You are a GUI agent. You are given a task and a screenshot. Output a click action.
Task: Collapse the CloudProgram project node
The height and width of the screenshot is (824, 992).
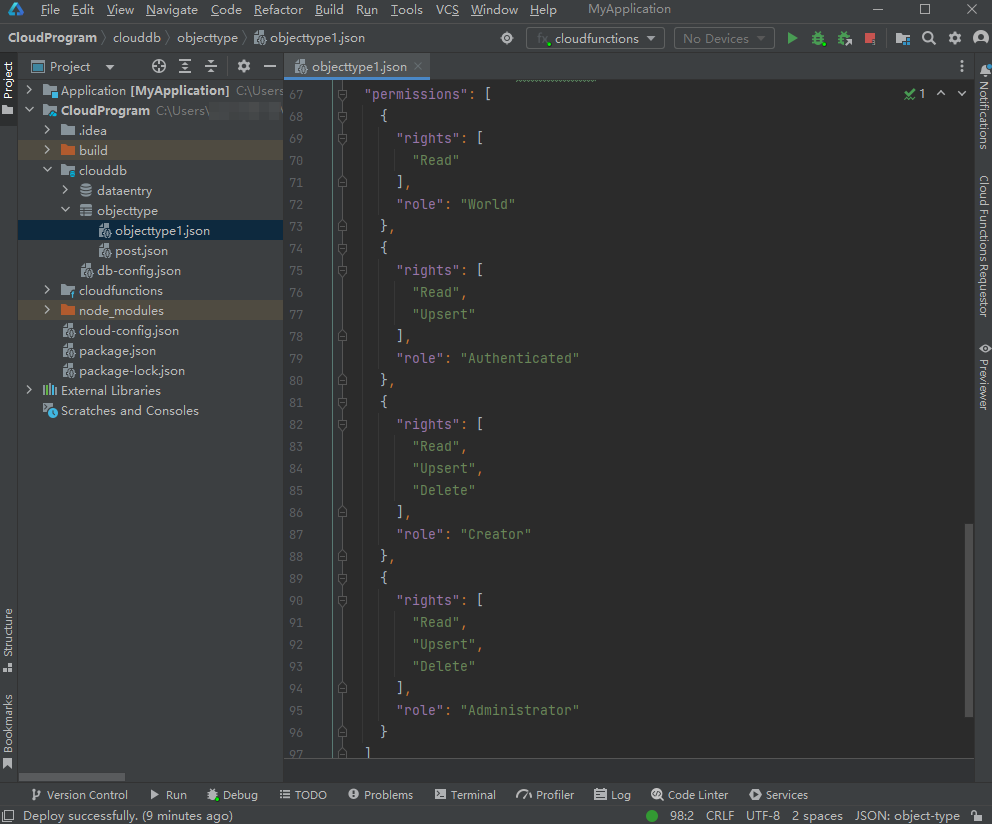pos(29,110)
